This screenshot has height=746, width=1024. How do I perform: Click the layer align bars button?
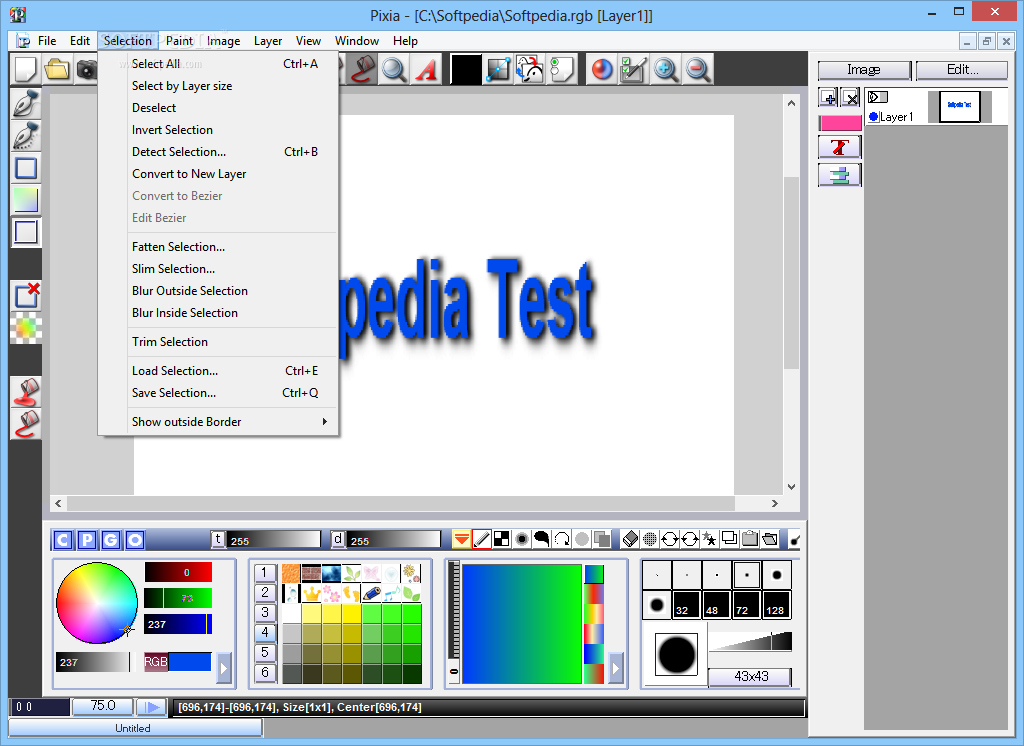click(840, 175)
